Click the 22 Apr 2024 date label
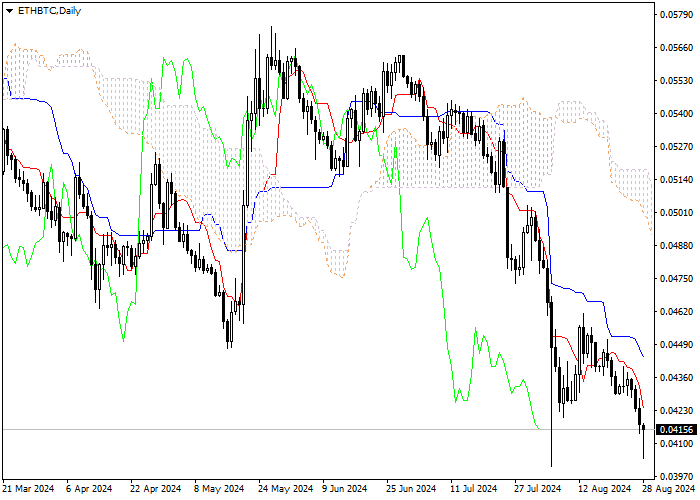700x500 pixels. click(x=156, y=489)
